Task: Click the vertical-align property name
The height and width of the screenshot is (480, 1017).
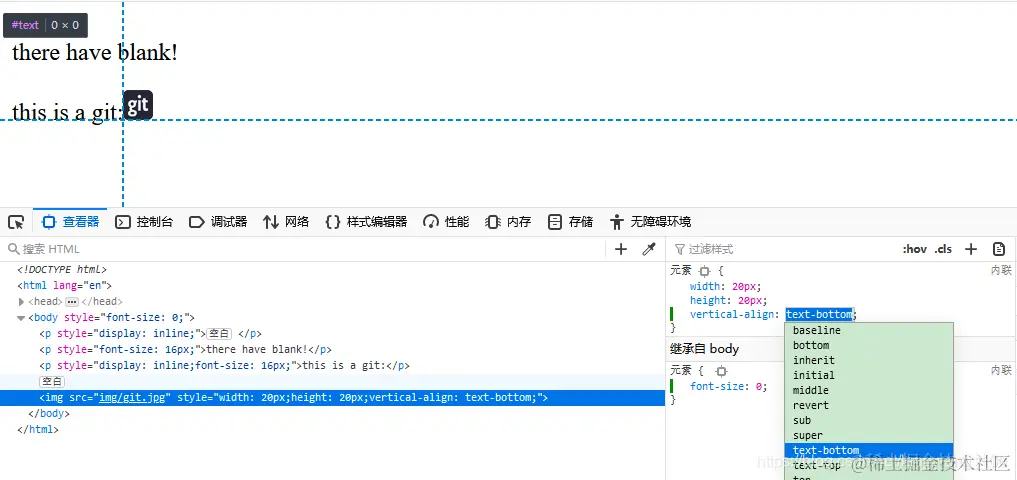Action: coord(733,315)
